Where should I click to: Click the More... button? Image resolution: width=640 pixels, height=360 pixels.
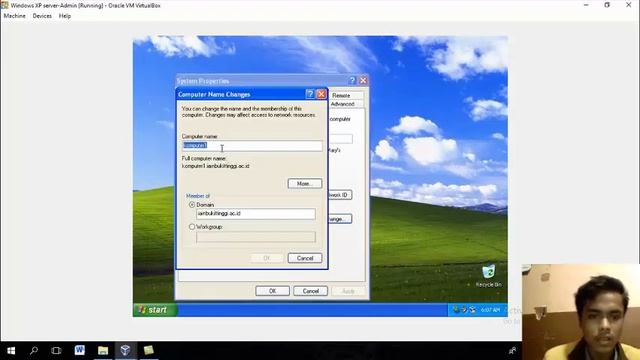tap(304, 184)
